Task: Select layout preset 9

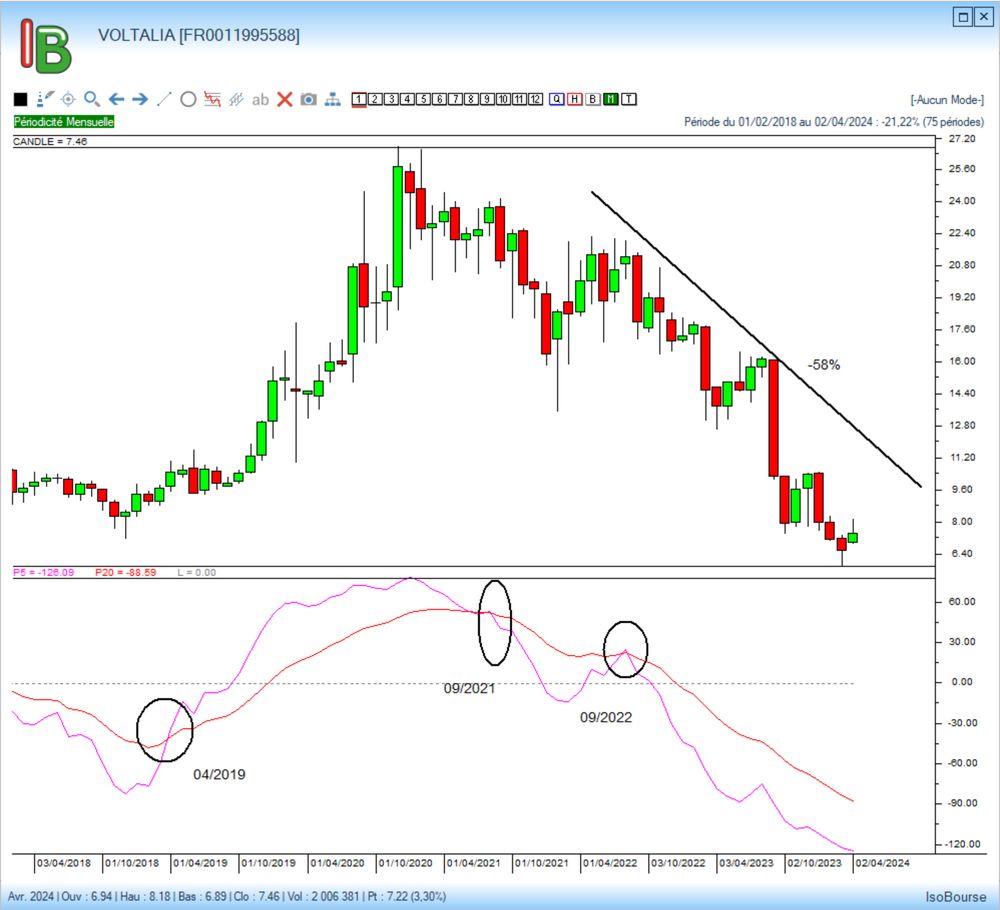Action: 487,99
